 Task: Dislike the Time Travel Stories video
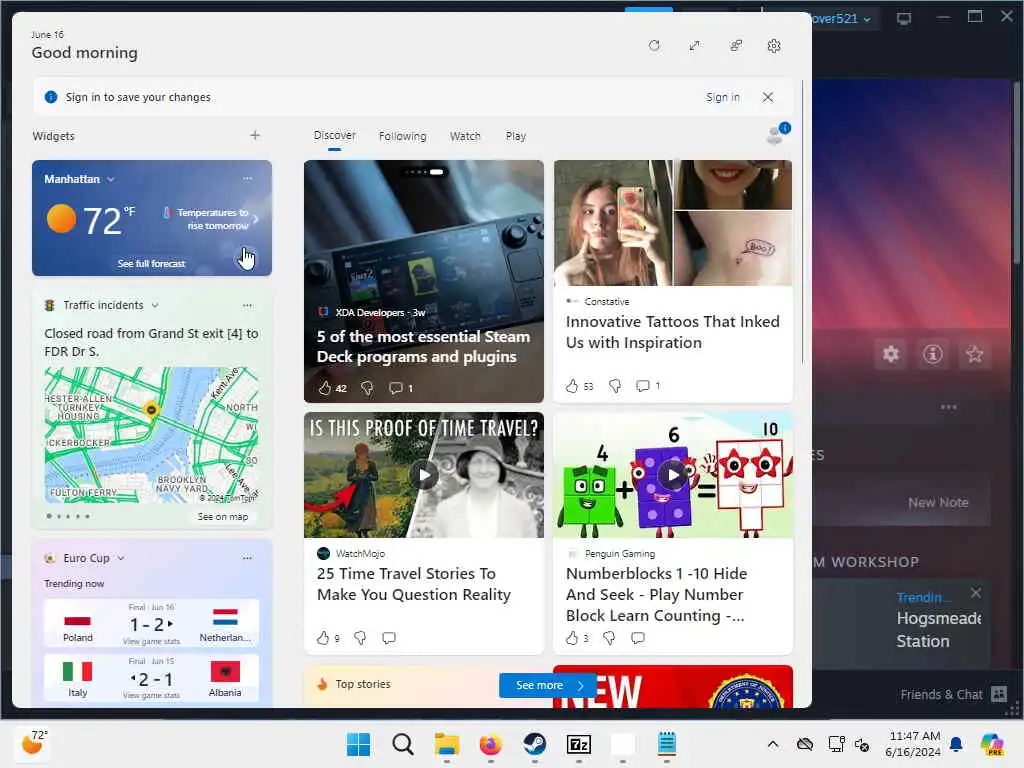(x=360, y=637)
